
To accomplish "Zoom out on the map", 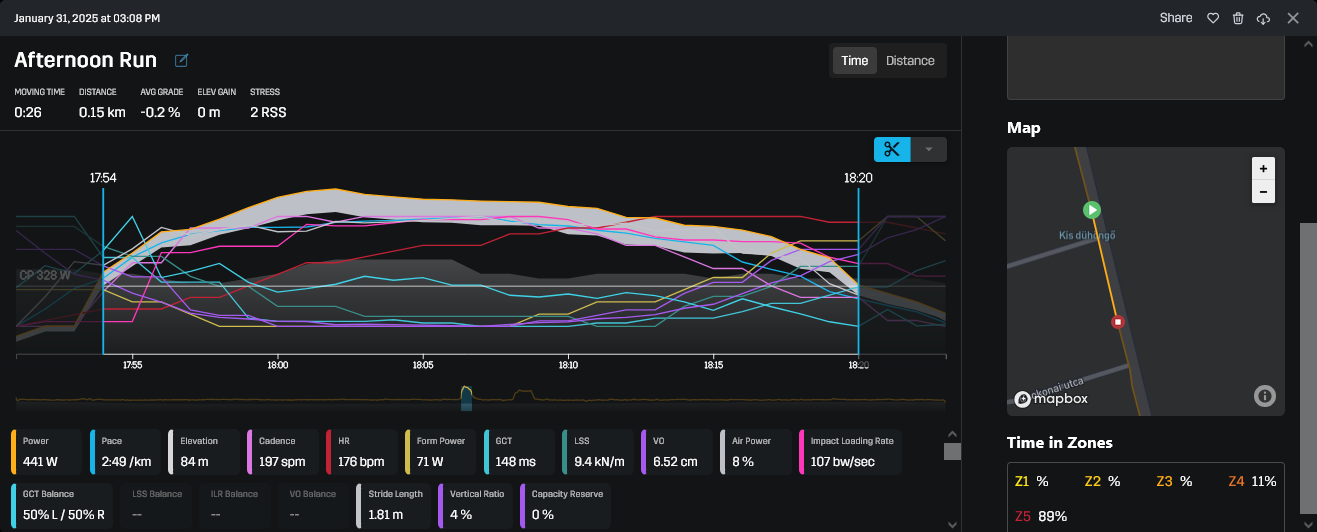I will coord(1263,191).
